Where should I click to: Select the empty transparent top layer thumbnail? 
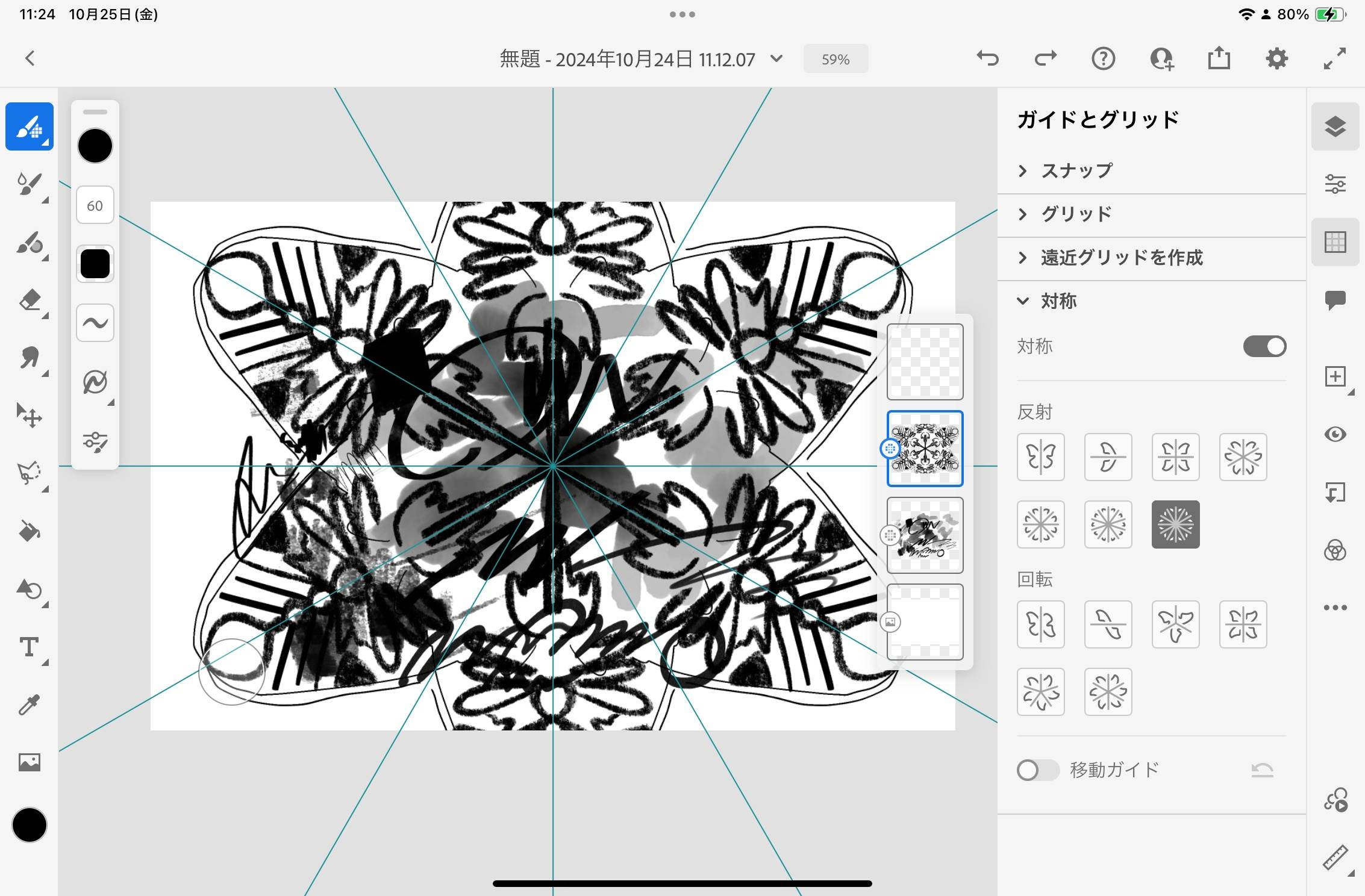(925, 362)
